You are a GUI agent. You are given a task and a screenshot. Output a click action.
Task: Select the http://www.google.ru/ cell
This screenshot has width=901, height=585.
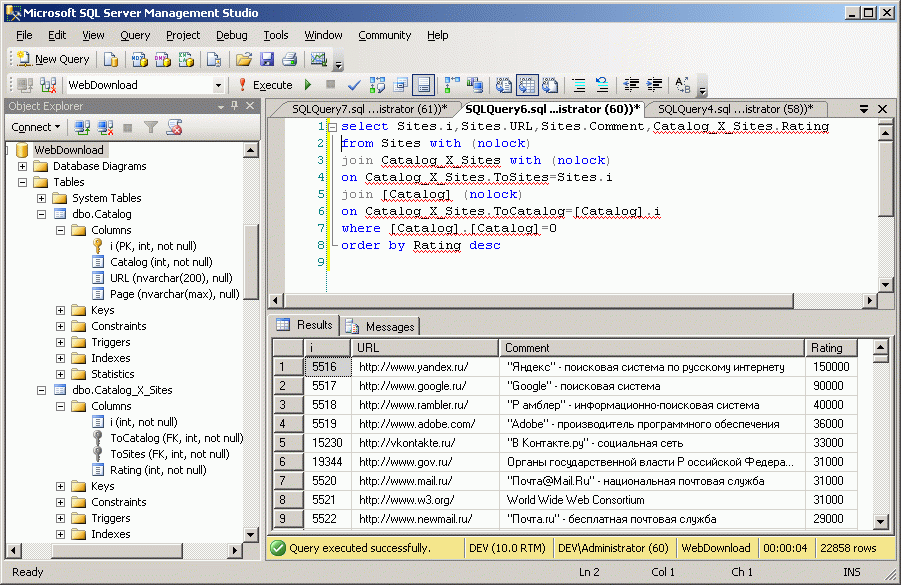click(x=425, y=386)
